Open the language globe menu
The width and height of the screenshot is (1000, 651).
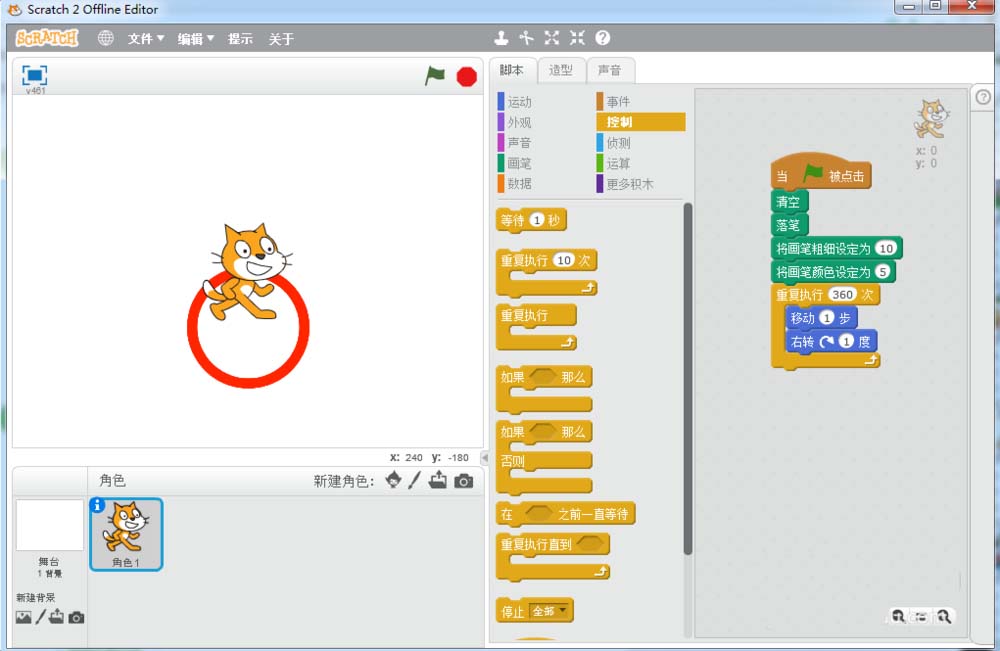point(106,38)
